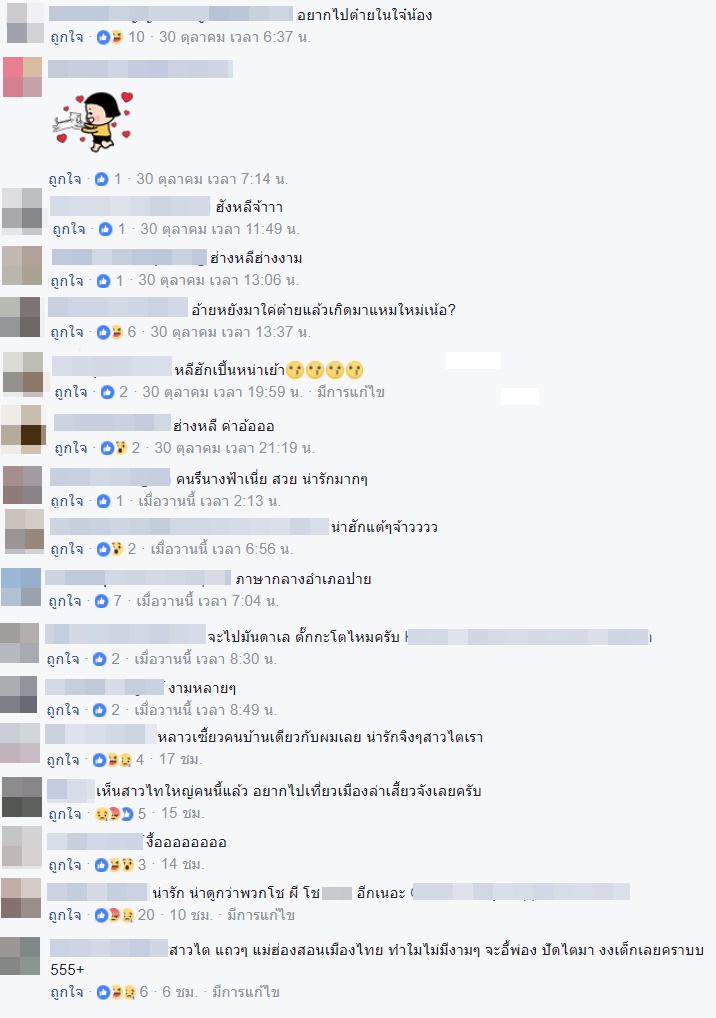Open reaction icons on the 14 ชม. comment
The height and width of the screenshot is (1018, 716).
[x=114, y=864]
